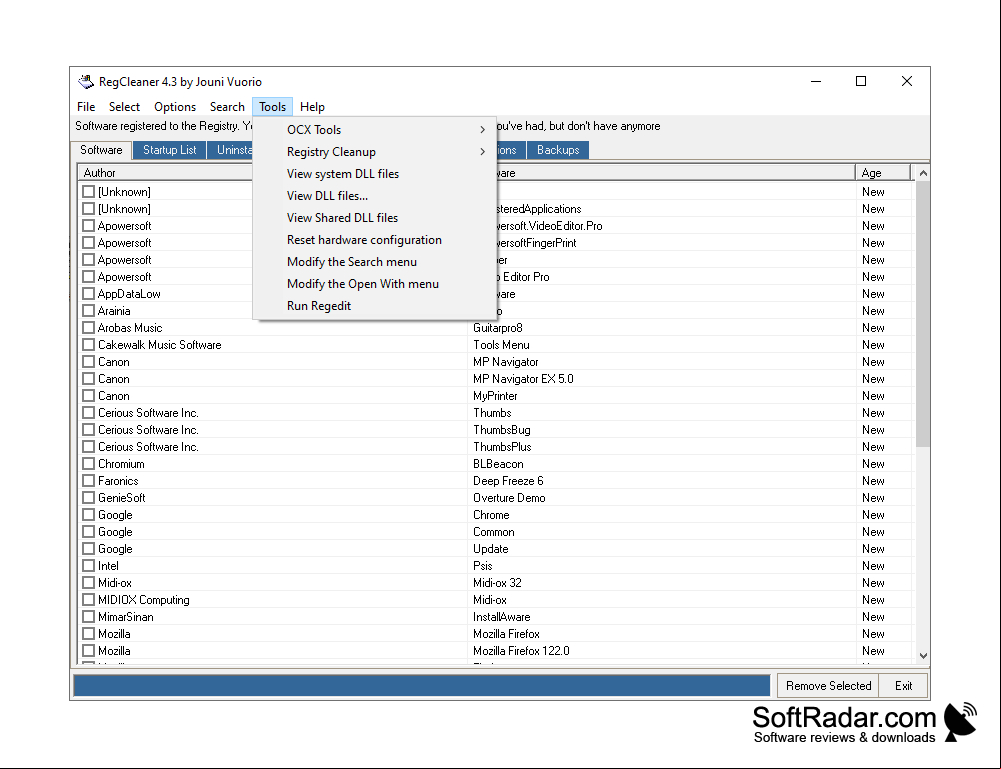
Task: Check the MIDIOX Computing checkbox
Action: pyautogui.click(x=89, y=600)
